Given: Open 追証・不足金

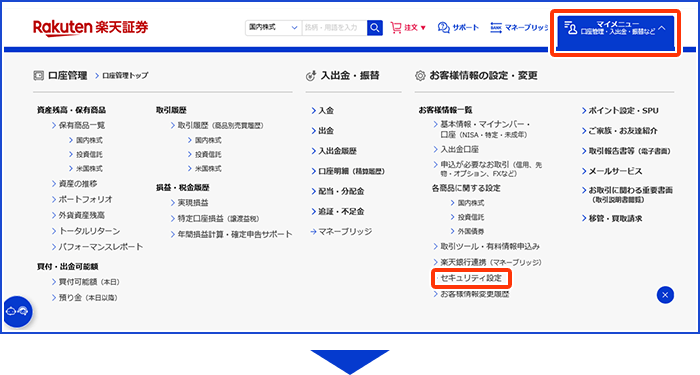Looking at the screenshot, I should 338,212.
